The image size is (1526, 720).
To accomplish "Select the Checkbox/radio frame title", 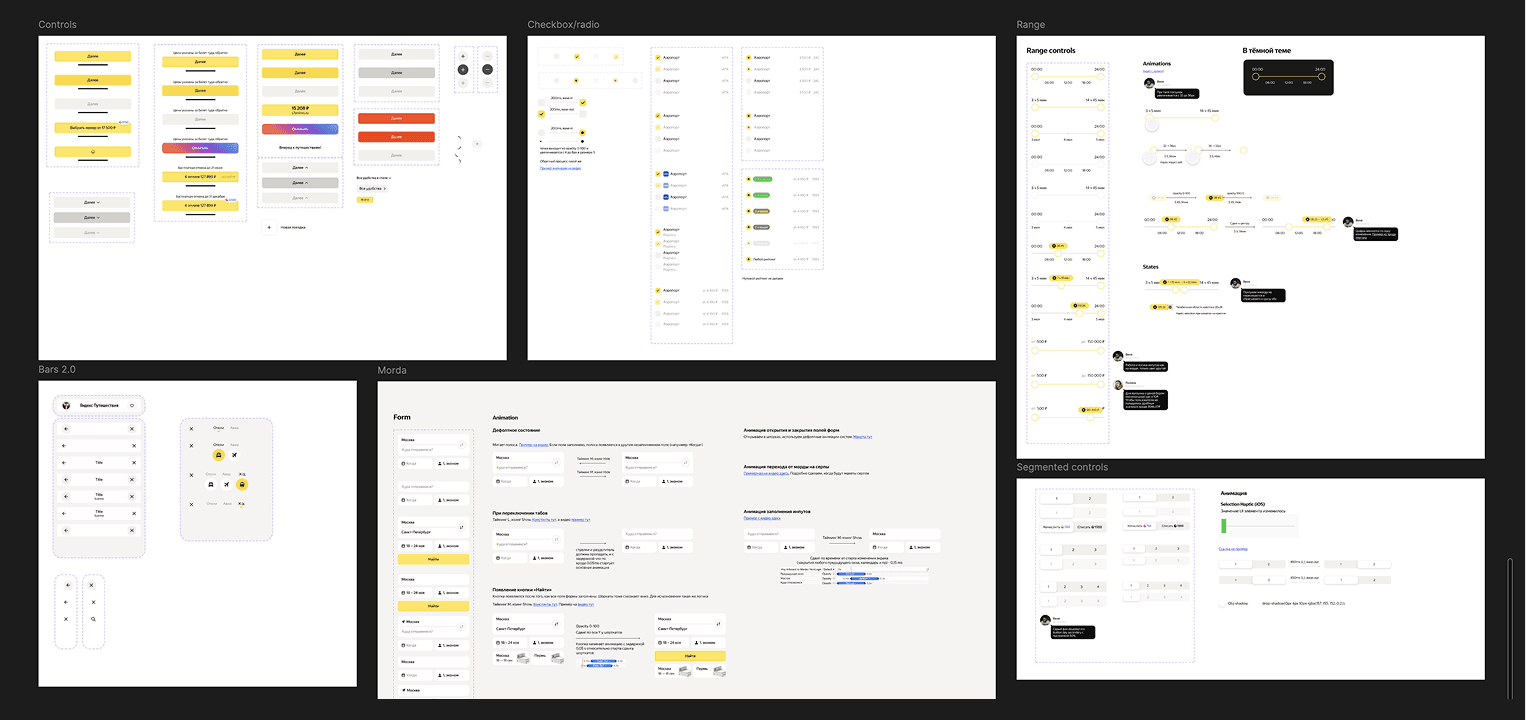I will click(x=564, y=24).
